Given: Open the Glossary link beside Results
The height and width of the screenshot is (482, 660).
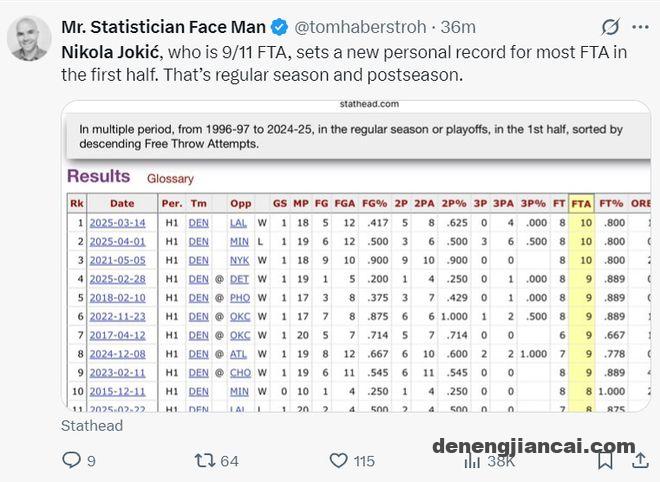Looking at the screenshot, I should tap(170, 178).
